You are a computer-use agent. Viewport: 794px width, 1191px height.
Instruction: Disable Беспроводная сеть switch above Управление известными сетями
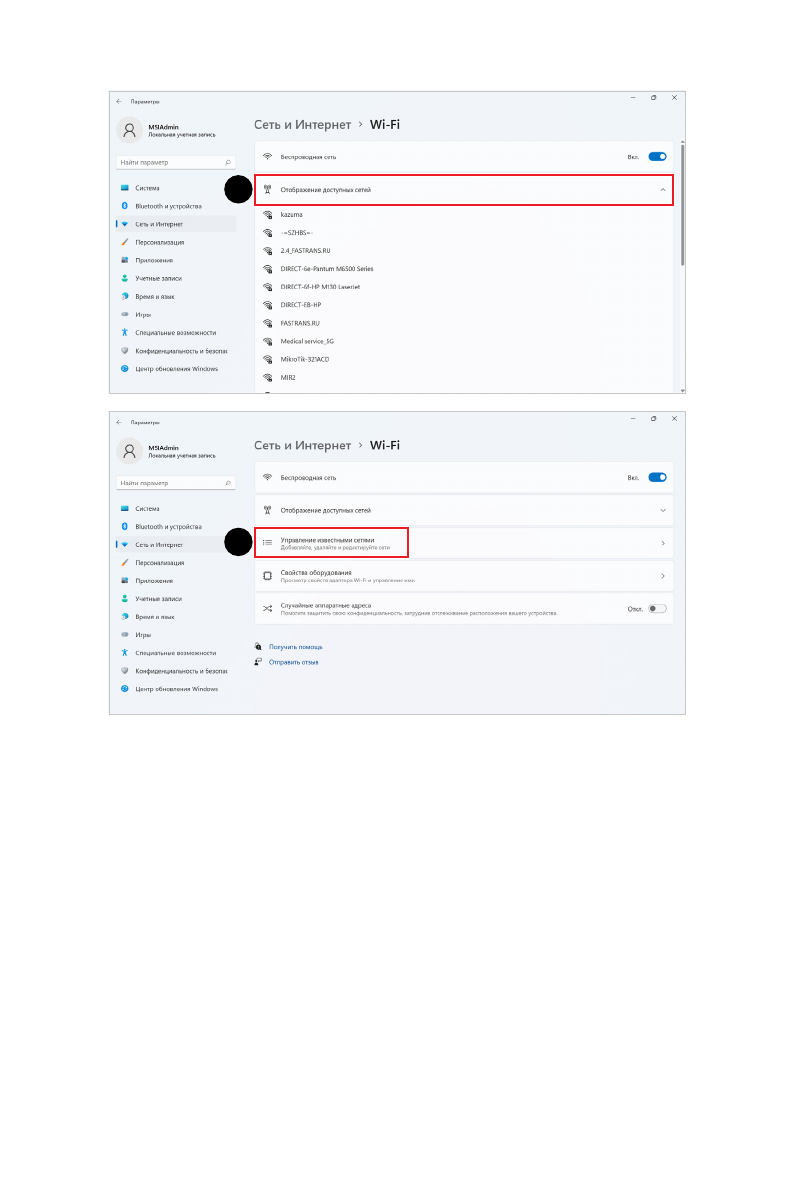pyautogui.click(x=658, y=477)
